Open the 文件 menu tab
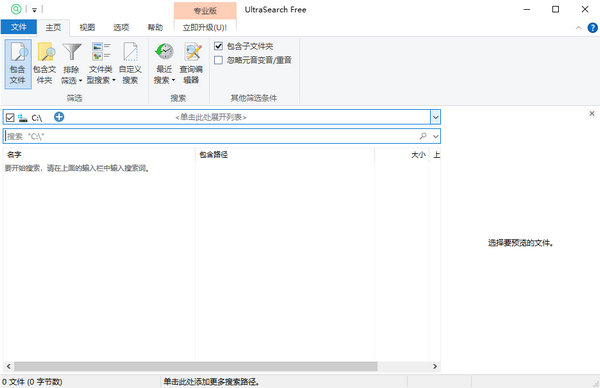Viewport: 600px width, 388px height. [19, 27]
